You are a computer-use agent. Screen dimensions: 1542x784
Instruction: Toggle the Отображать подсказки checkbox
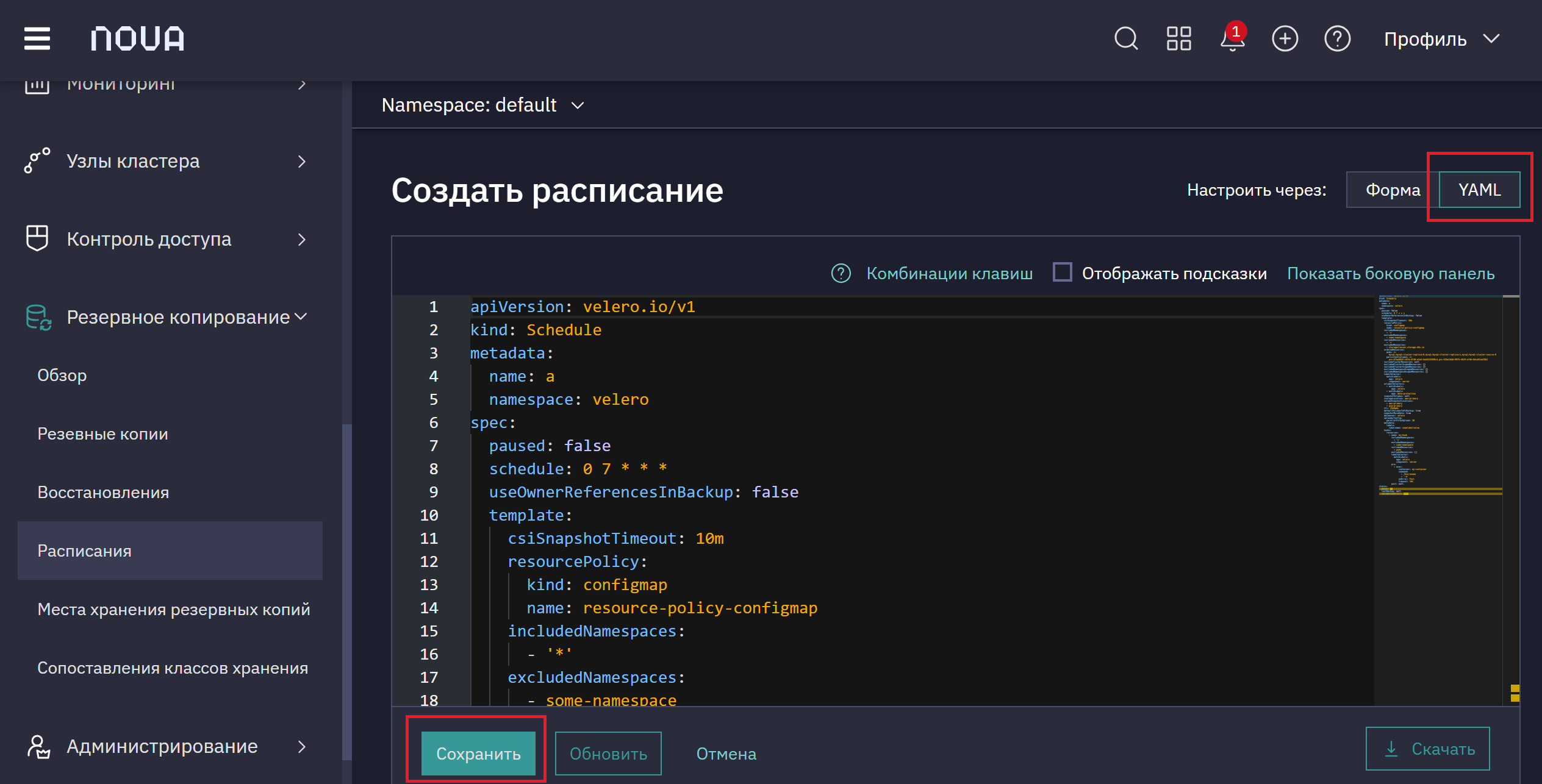click(1062, 272)
